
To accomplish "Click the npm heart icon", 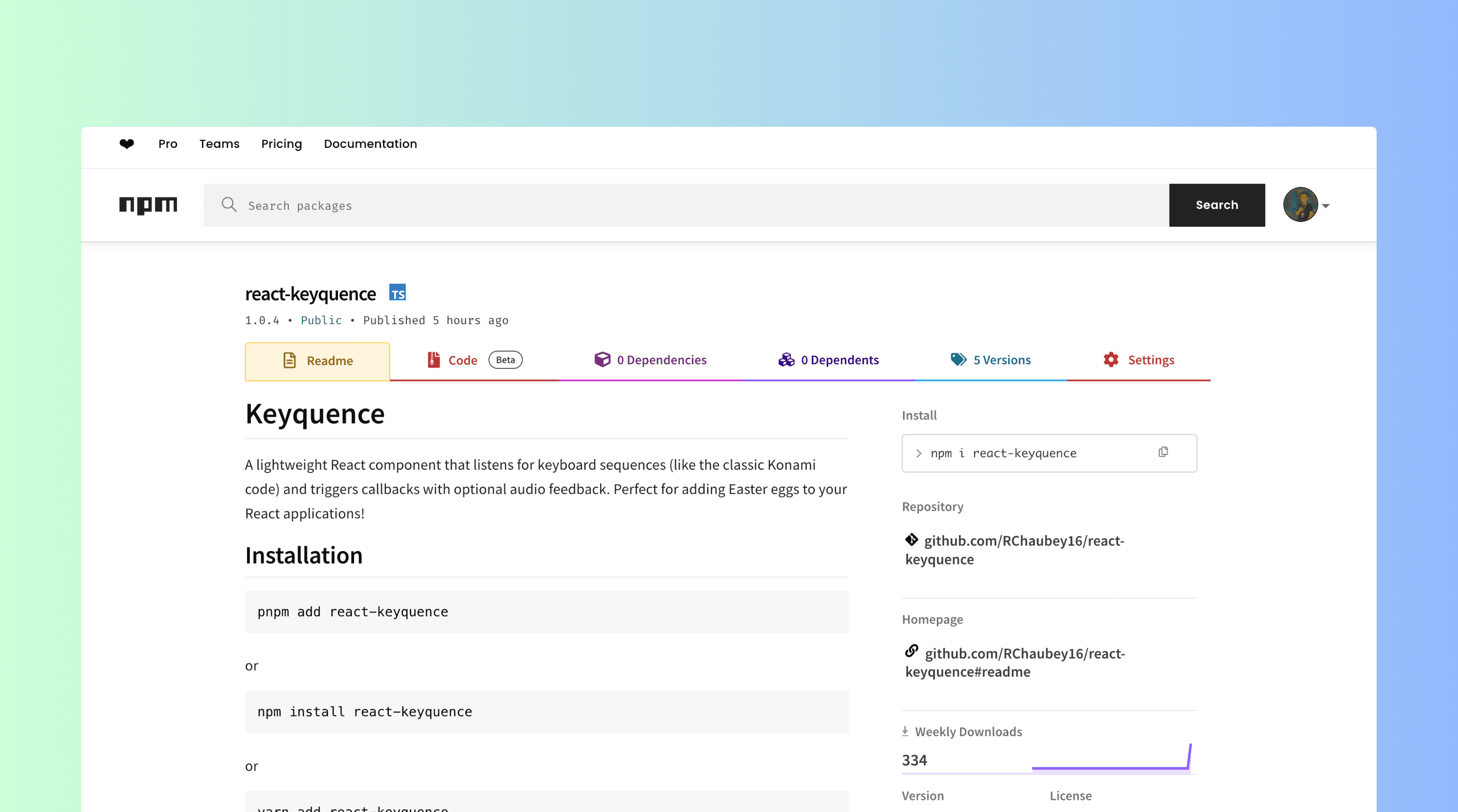I will coord(126,144).
